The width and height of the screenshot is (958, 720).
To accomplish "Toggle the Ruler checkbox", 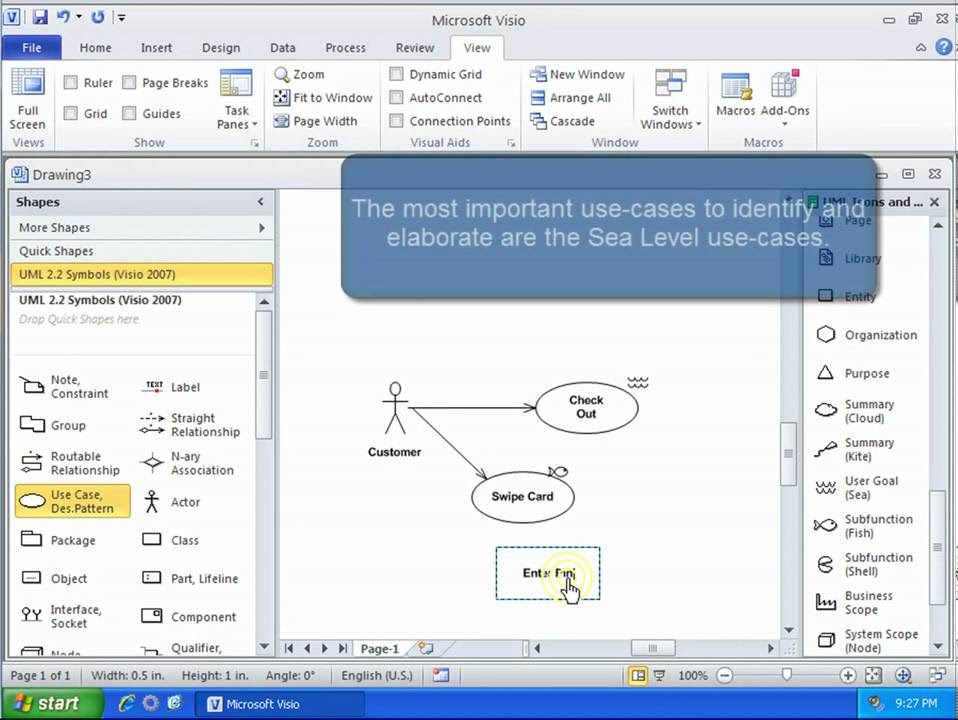I will (x=71, y=83).
